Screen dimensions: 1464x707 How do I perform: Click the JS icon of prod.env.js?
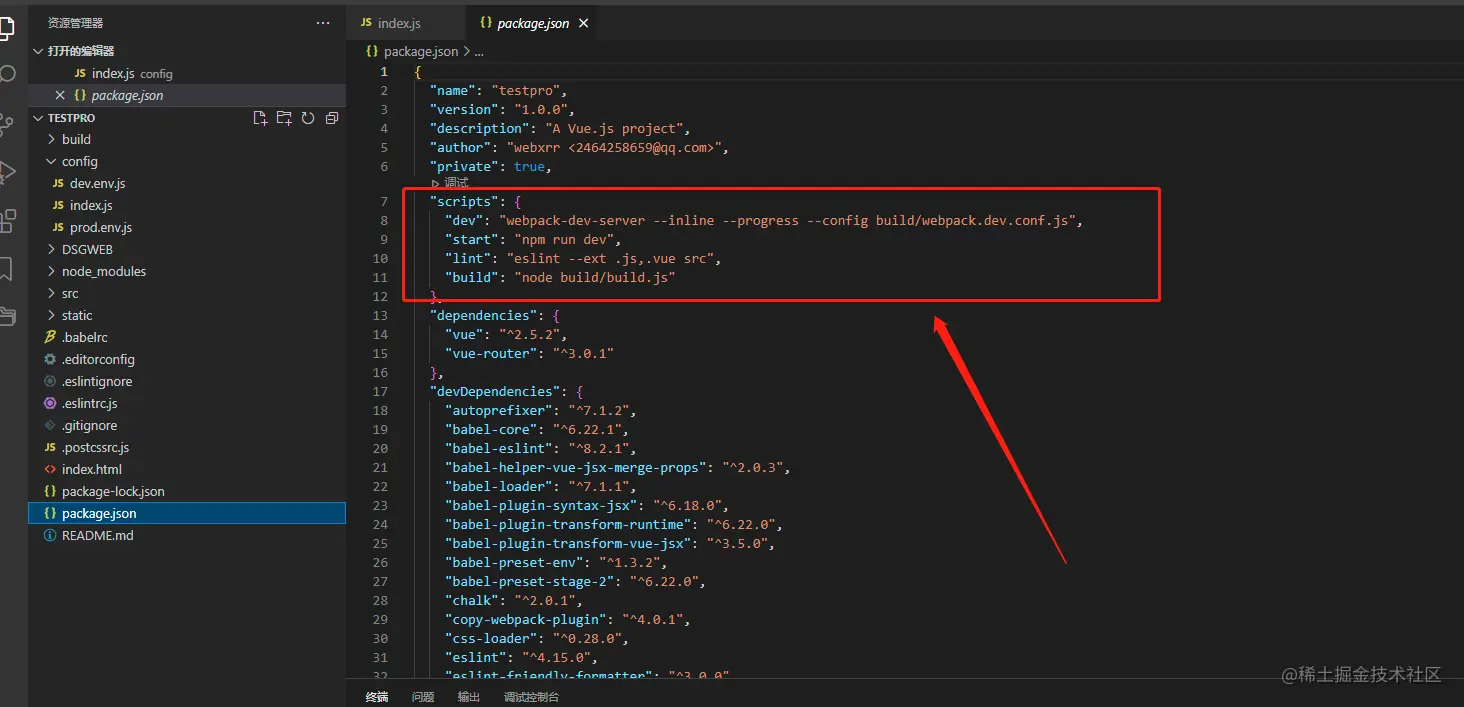tap(58, 228)
